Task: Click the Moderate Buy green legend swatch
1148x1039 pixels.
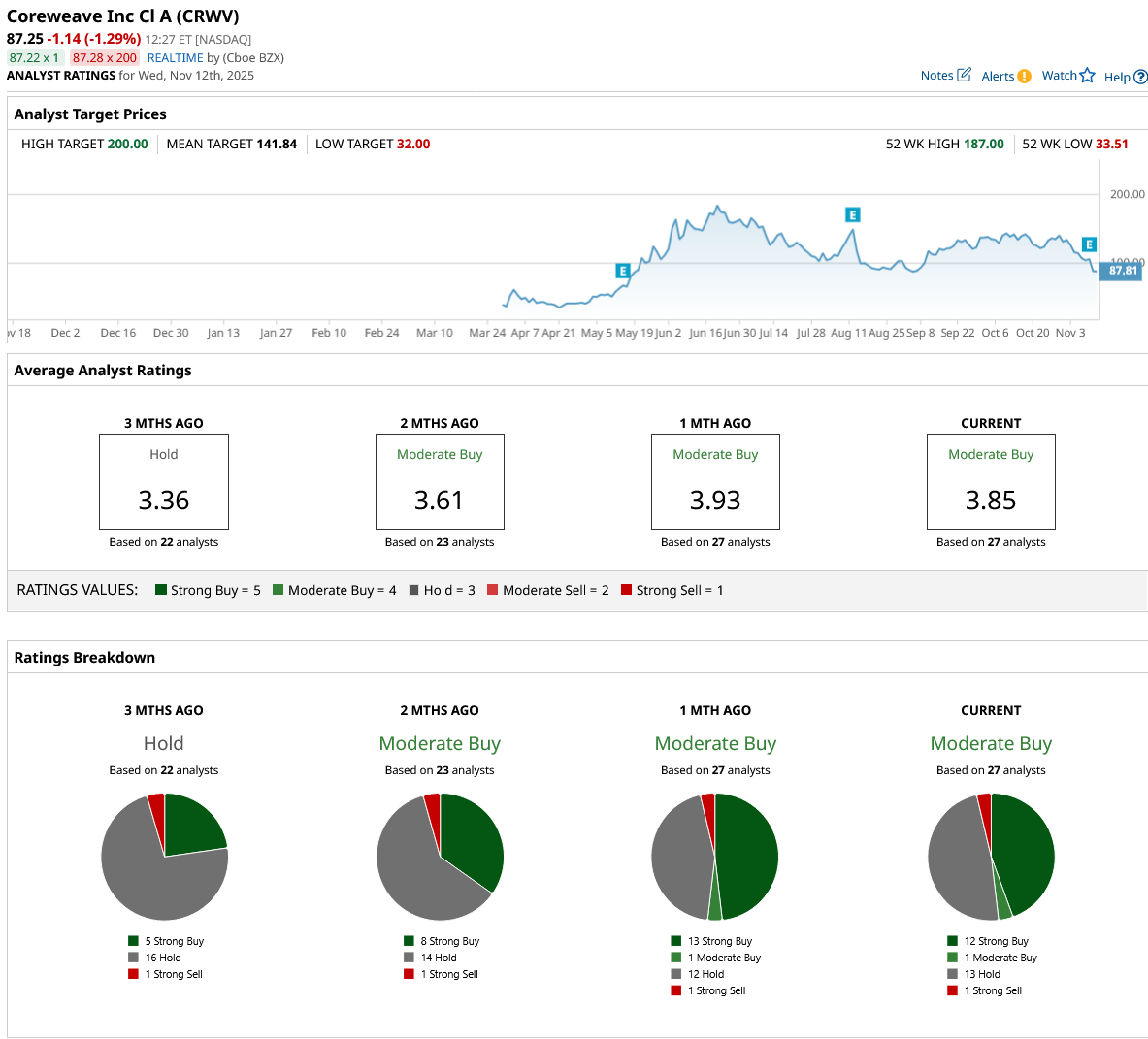Action: pyautogui.click(x=279, y=589)
